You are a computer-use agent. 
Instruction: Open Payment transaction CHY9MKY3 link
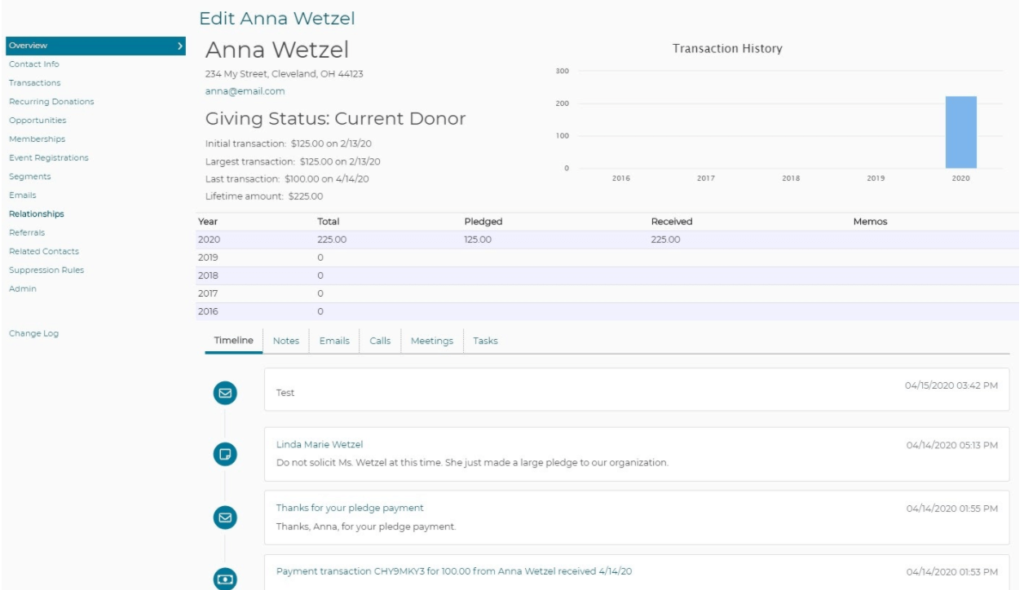click(454, 571)
